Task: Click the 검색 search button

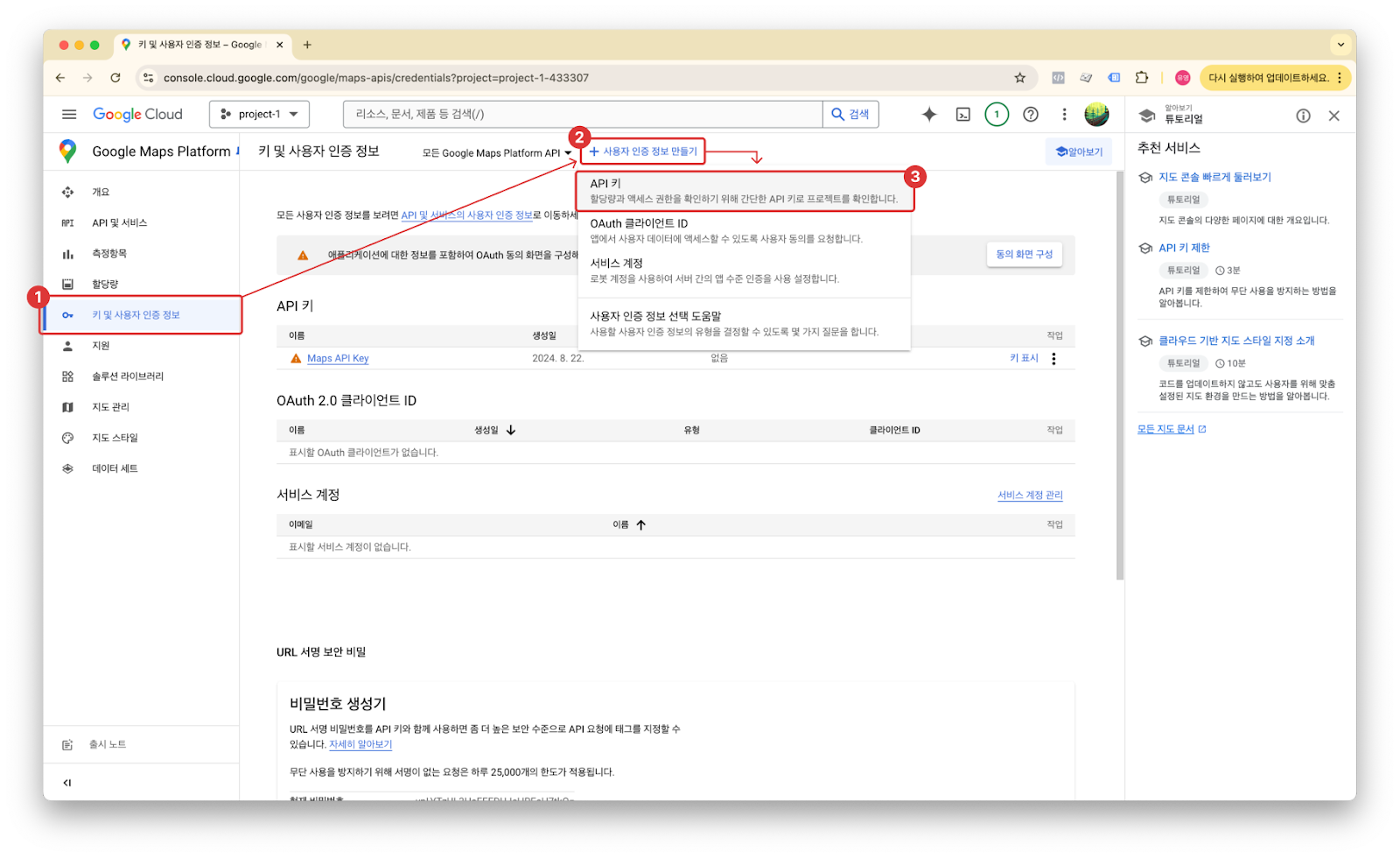Action: pyautogui.click(x=850, y=114)
